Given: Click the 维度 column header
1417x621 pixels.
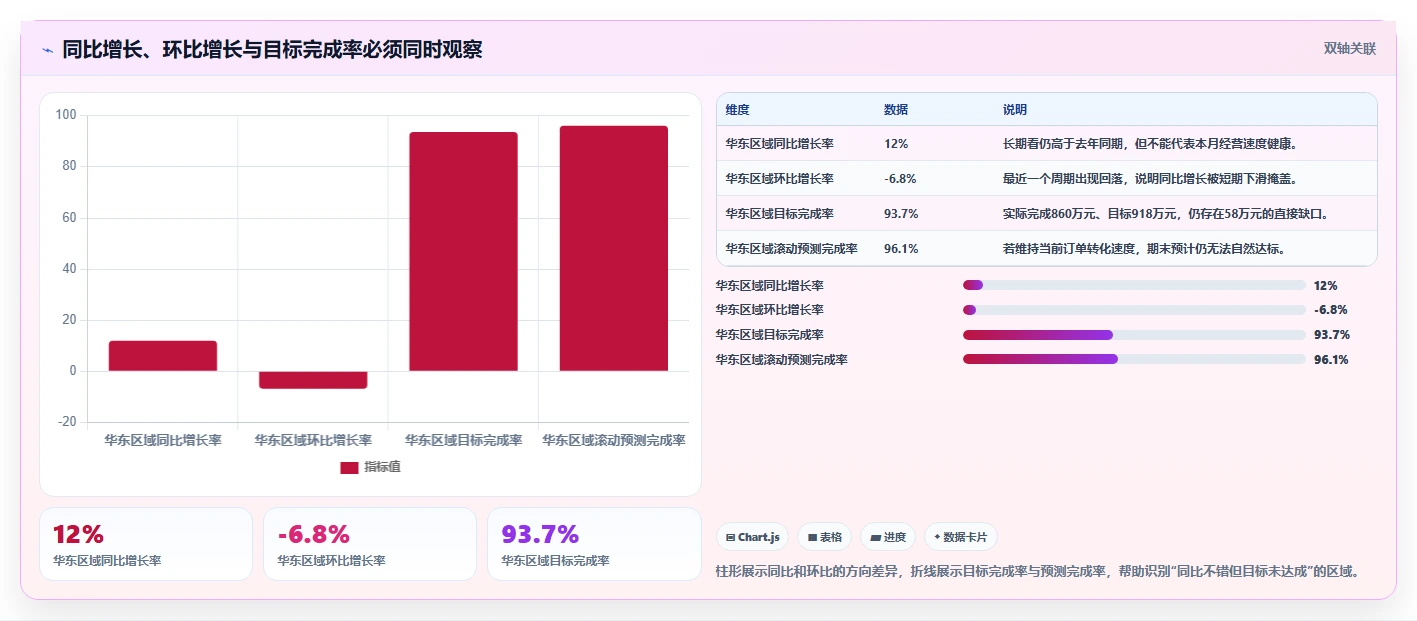Looking at the screenshot, I should pyautogui.click(x=737, y=110).
